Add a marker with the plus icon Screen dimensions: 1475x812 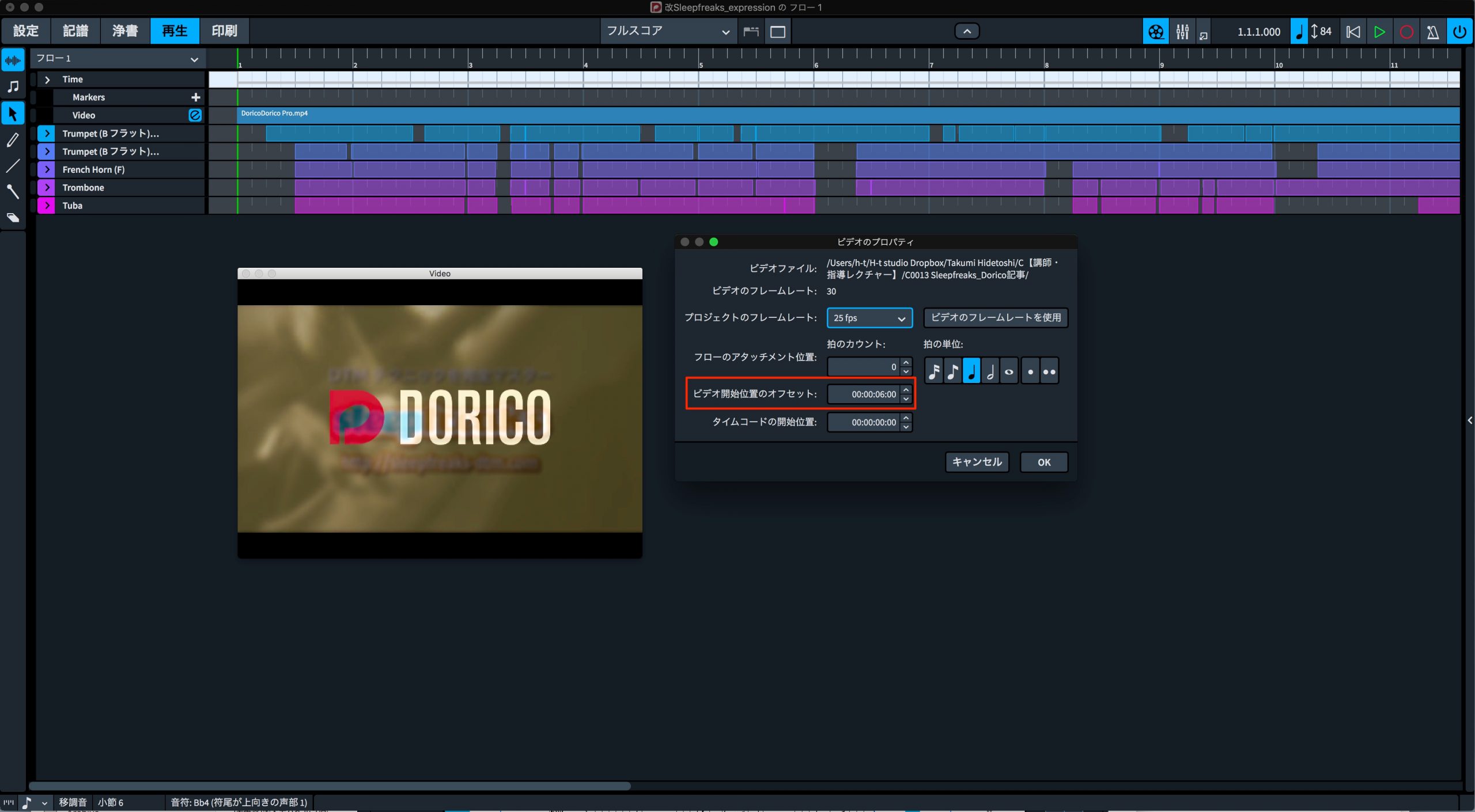195,97
